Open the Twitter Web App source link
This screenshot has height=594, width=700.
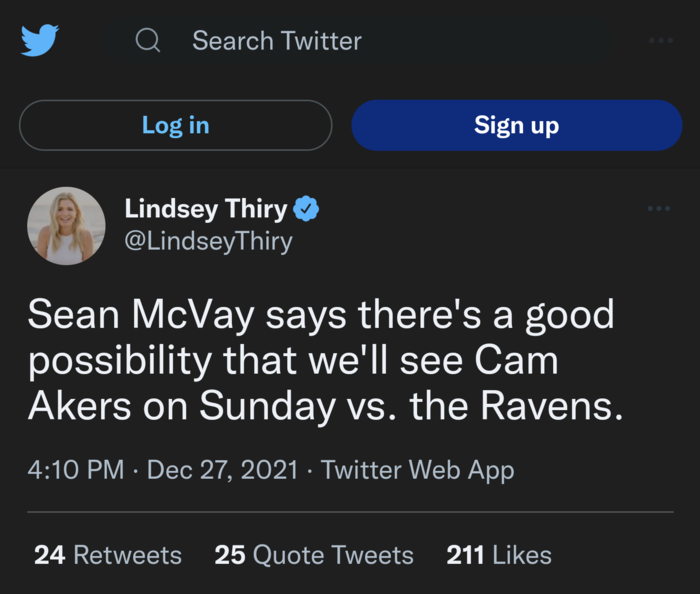coord(417,469)
